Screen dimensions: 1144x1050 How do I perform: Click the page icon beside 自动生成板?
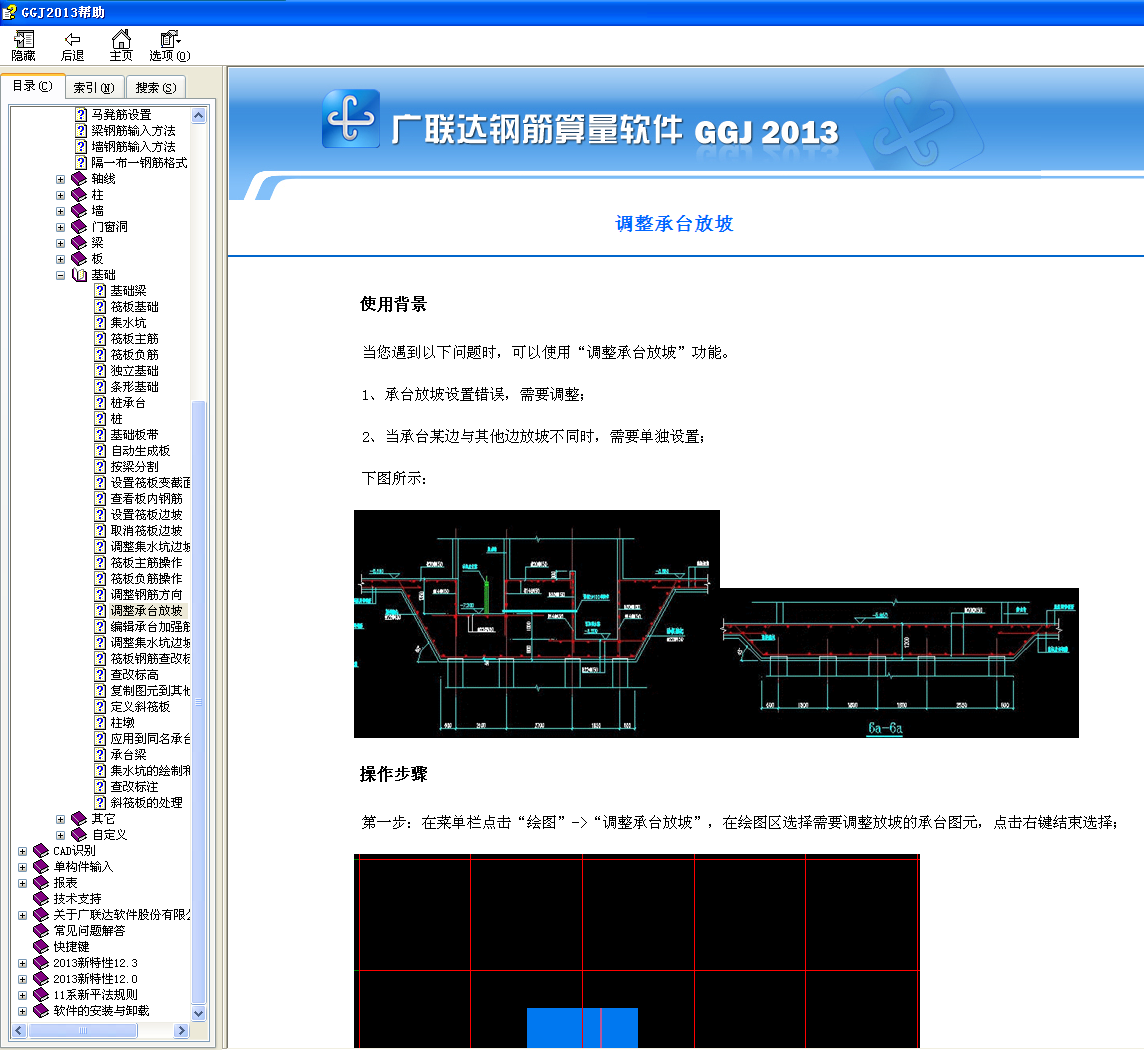100,451
